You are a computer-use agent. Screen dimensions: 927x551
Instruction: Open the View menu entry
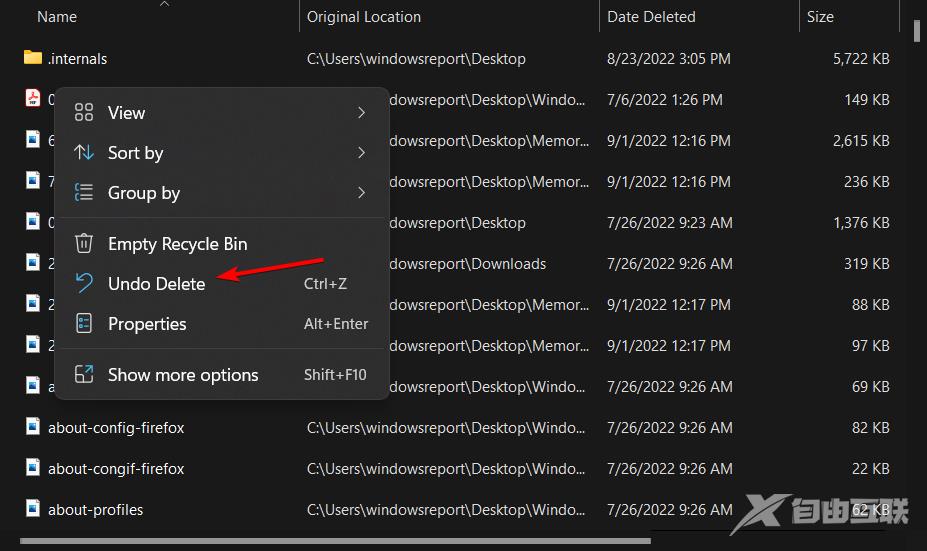(221, 112)
